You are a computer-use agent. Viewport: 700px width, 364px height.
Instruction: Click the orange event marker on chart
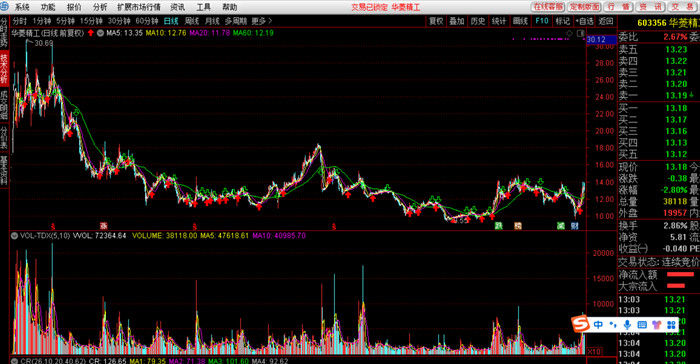[x=518, y=226]
